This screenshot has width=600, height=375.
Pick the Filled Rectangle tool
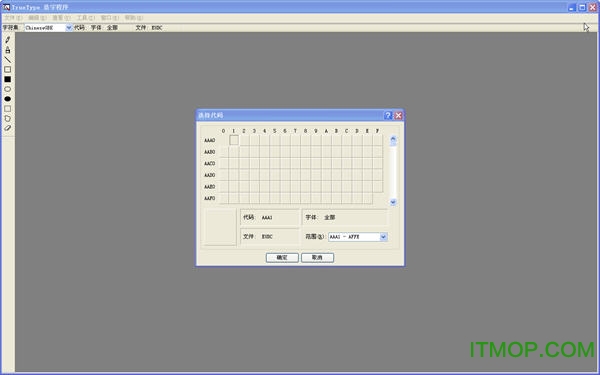click(x=7, y=79)
